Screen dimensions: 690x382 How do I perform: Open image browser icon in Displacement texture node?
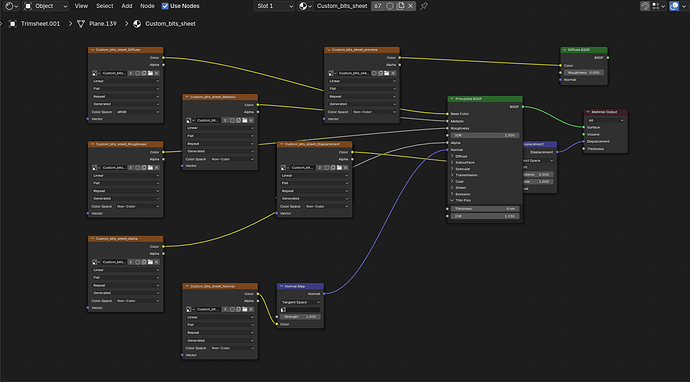click(284, 168)
